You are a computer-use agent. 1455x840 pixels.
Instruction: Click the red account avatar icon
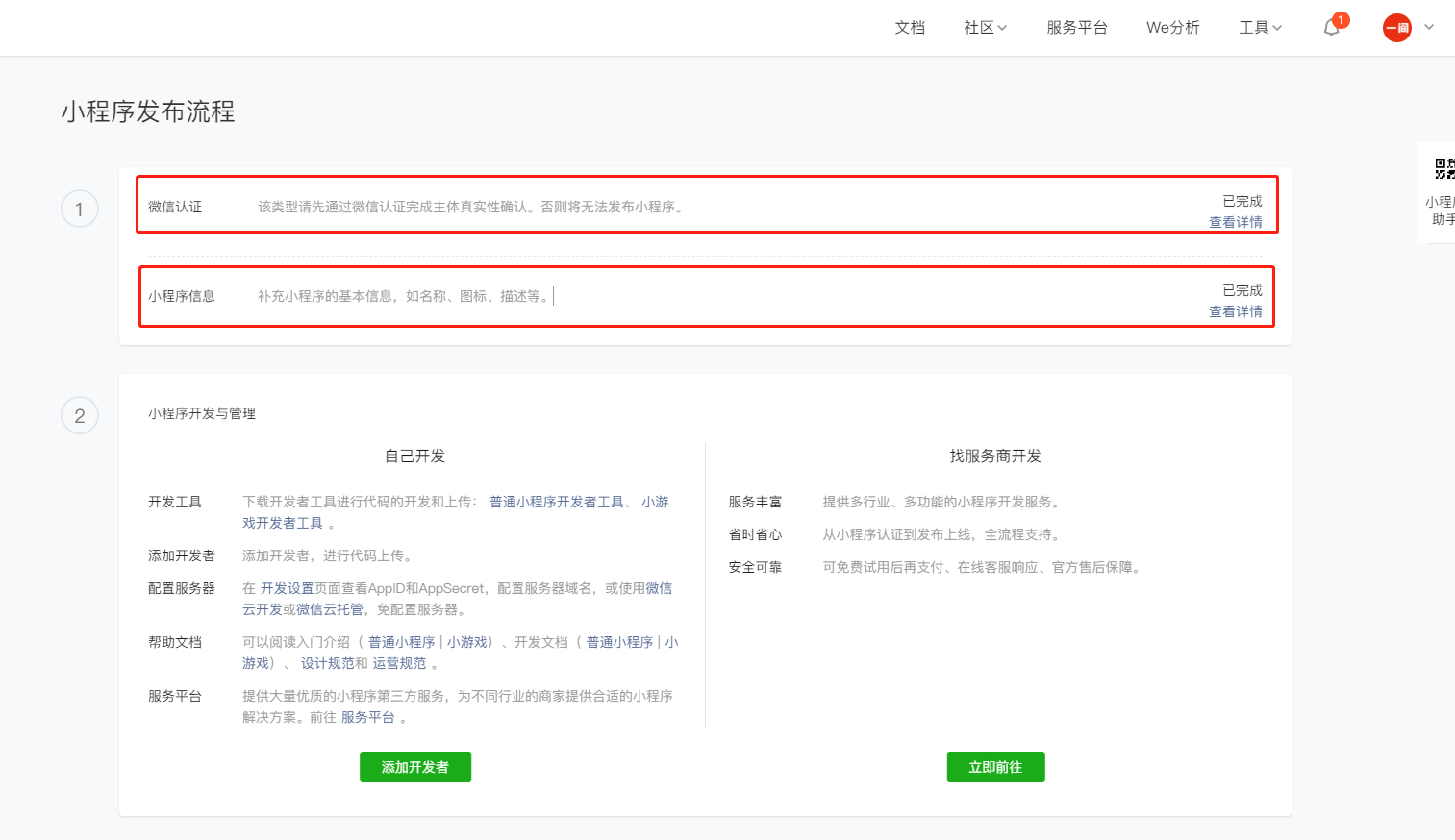pyautogui.click(x=1396, y=28)
